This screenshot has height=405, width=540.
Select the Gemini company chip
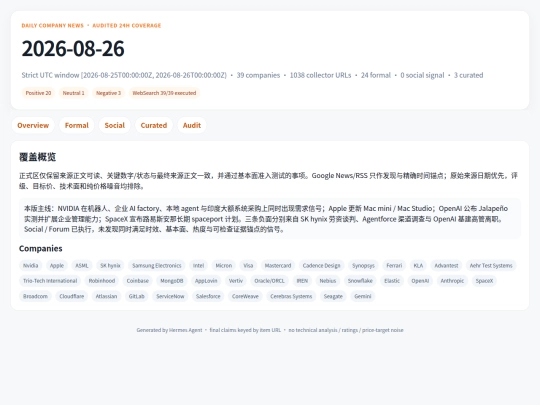click(363, 297)
